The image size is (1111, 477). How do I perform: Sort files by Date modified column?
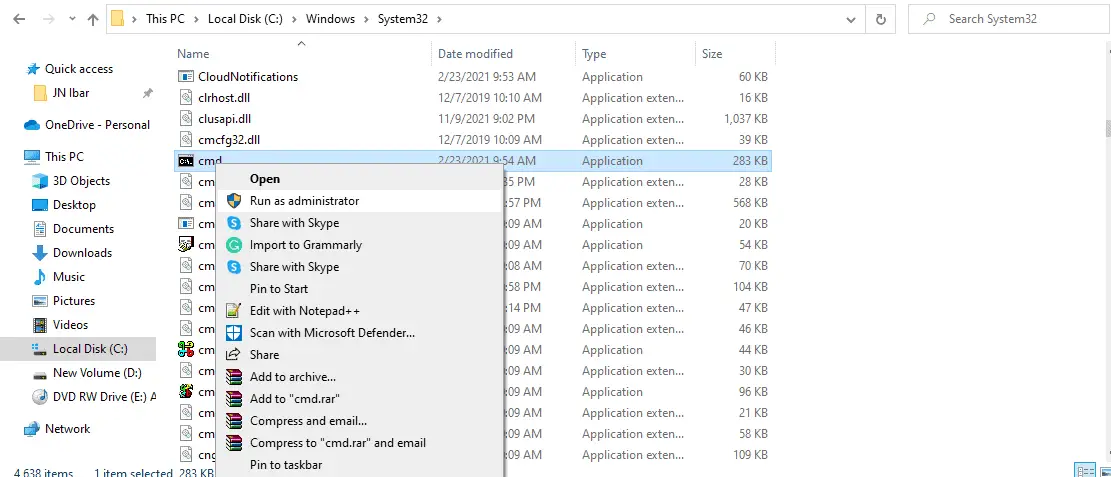[x=476, y=54]
